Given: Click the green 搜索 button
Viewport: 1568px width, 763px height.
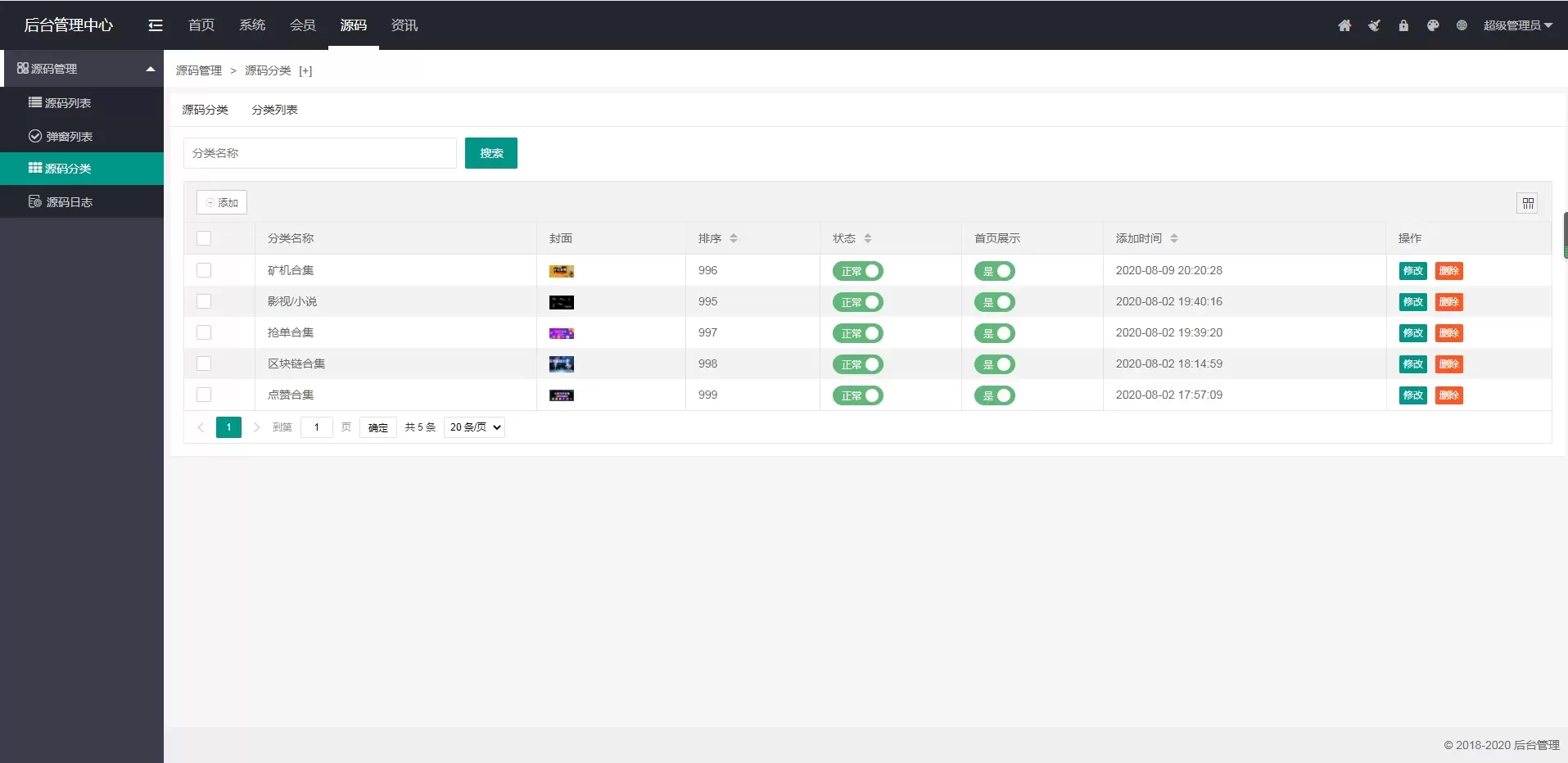Looking at the screenshot, I should [490, 153].
